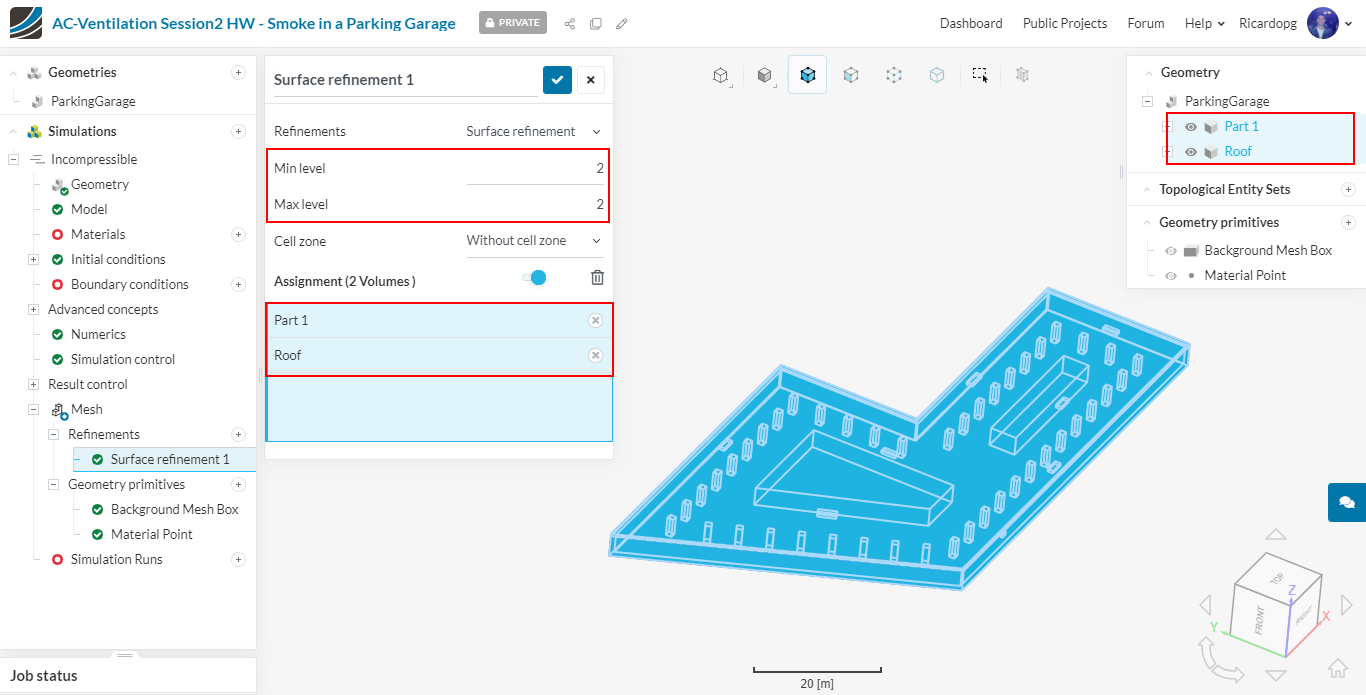The width and height of the screenshot is (1366, 695).
Task: Share the project via share icon
Action: point(570,23)
